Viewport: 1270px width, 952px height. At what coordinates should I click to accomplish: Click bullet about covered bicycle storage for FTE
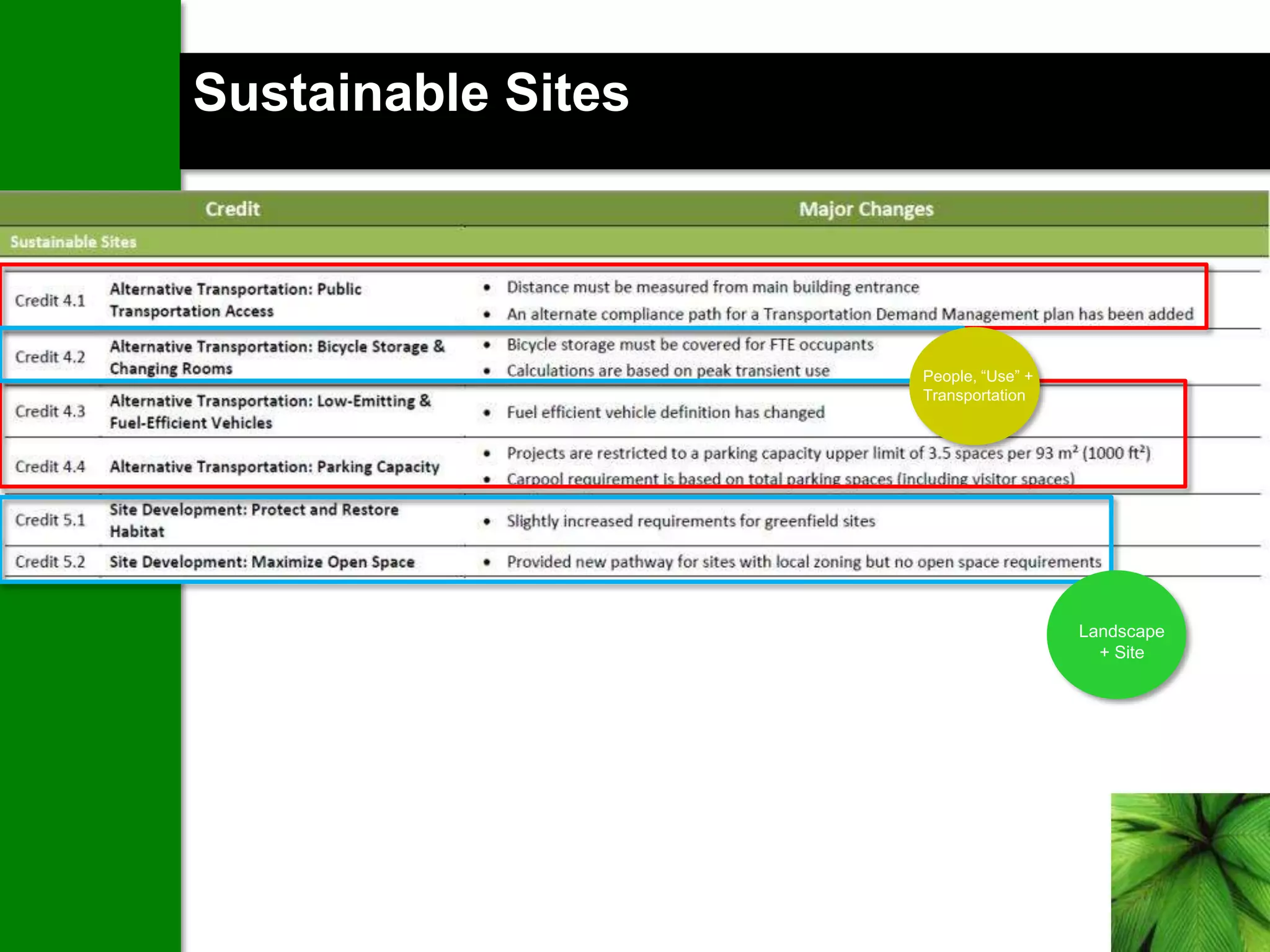690,345
